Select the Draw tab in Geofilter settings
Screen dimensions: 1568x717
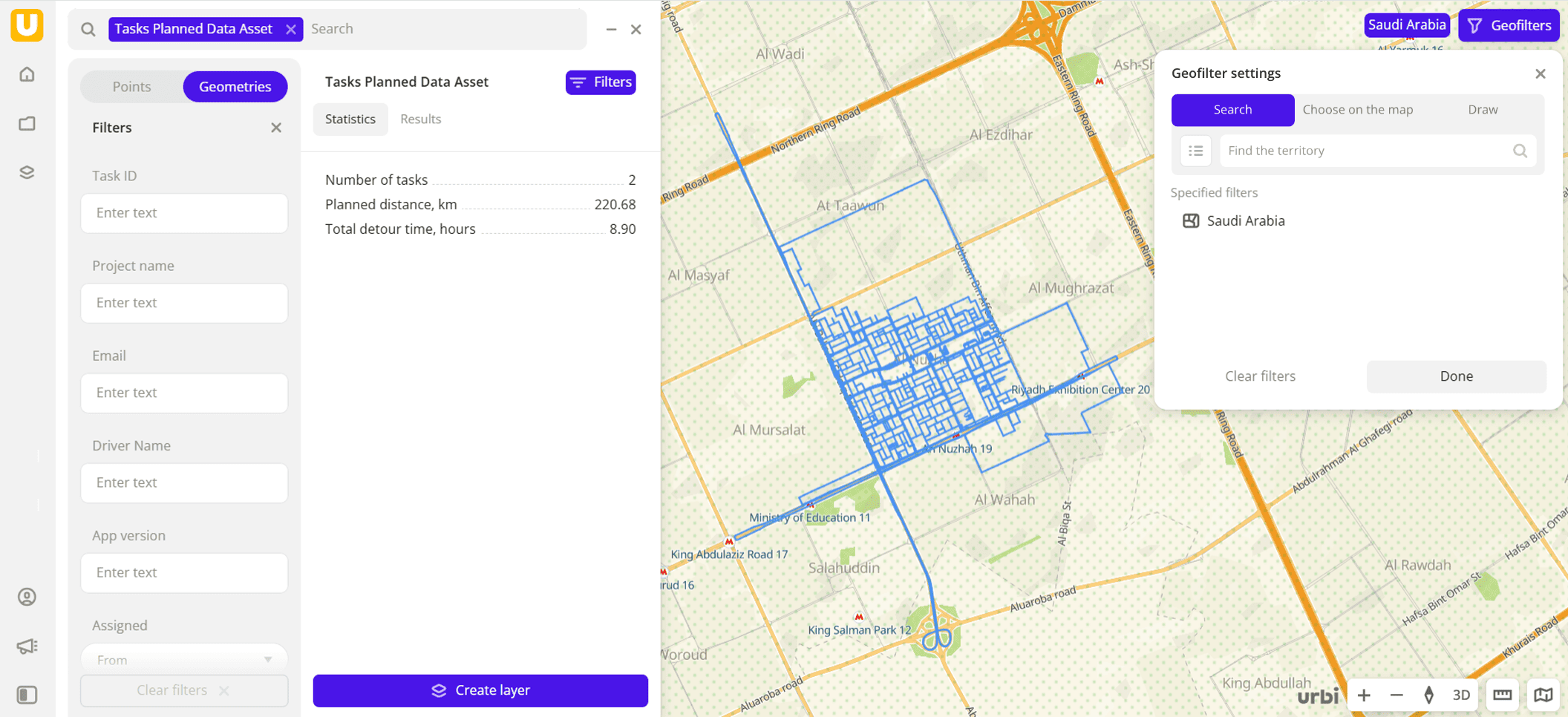tap(1482, 109)
